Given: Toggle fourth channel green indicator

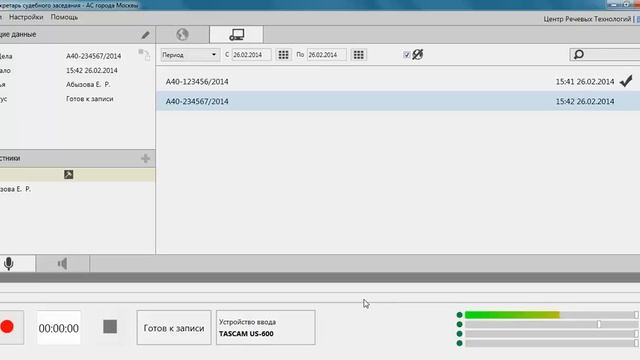Looking at the screenshot, I should [459, 343].
